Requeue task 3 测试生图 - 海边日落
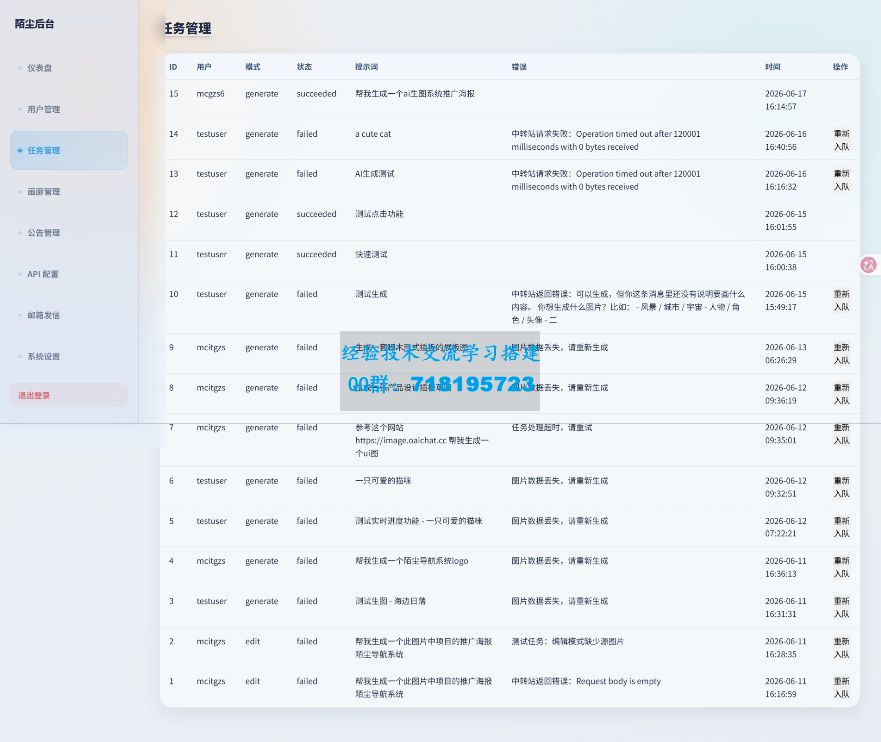This screenshot has width=881, height=742. point(841,608)
